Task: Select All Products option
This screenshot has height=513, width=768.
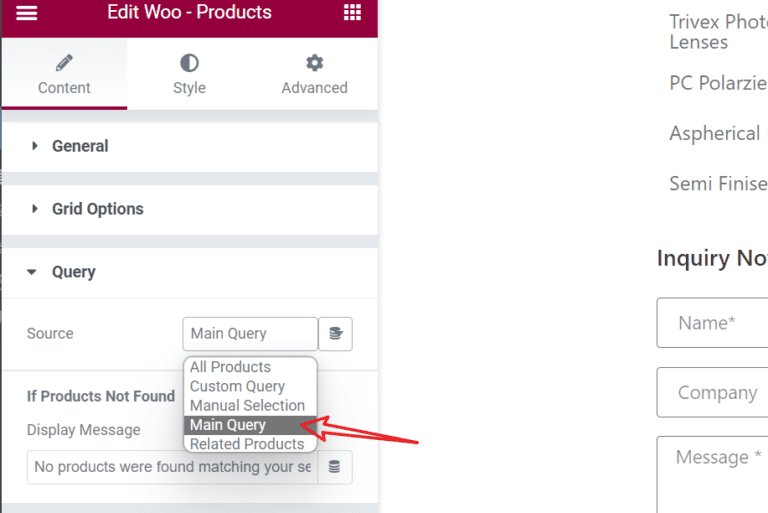Action: pos(231,367)
